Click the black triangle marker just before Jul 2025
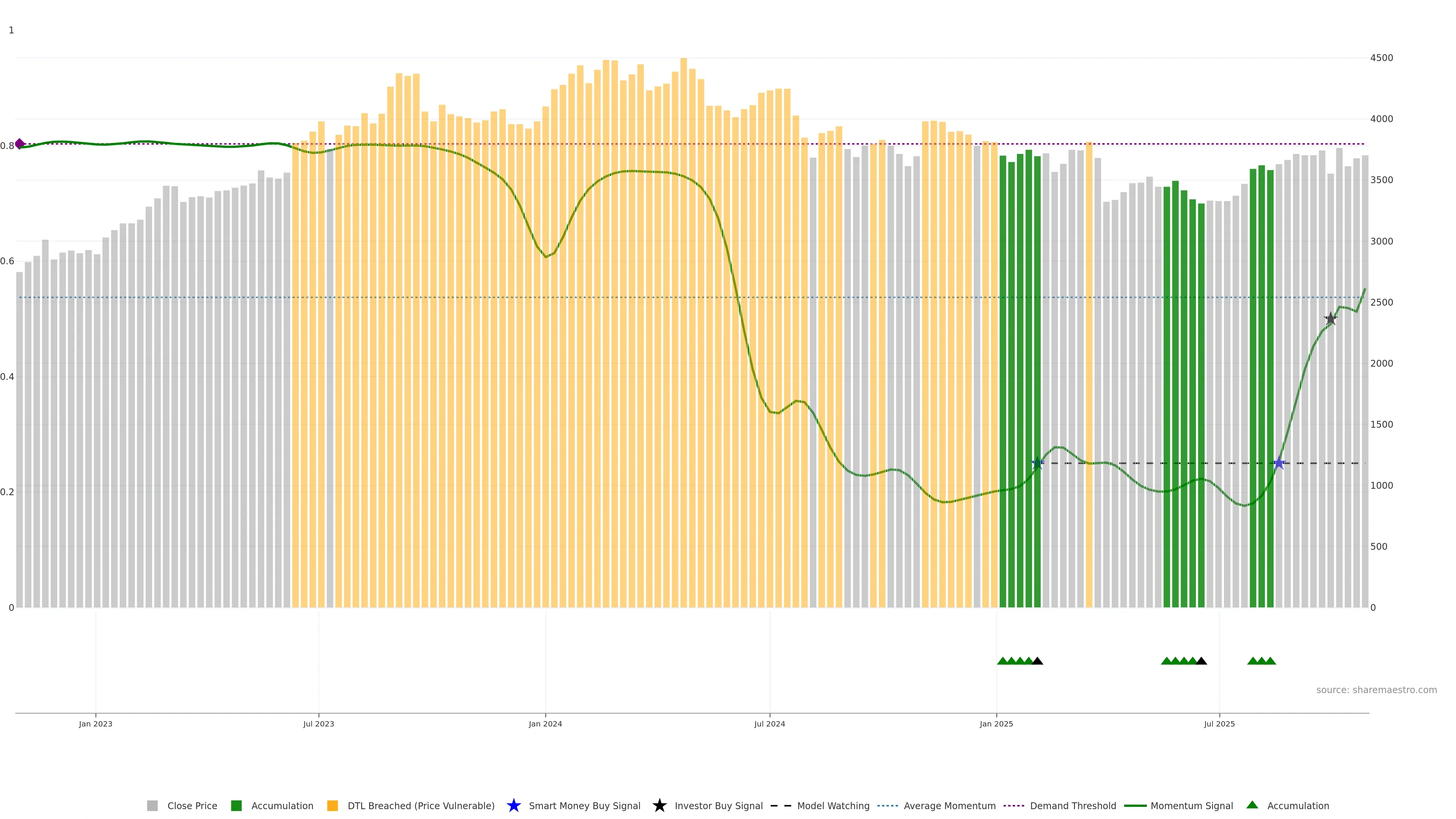This screenshot has width=1456, height=819. (x=1201, y=661)
